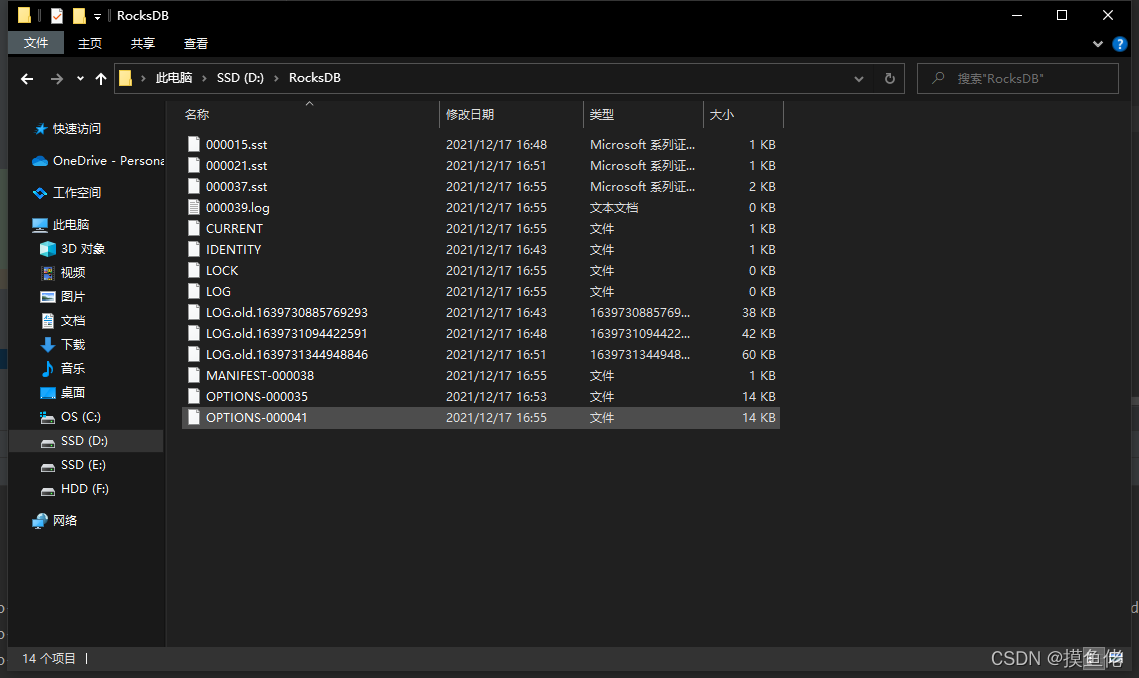Click the file icon of 000021.sst
This screenshot has width=1139, height=678.
(x=193, y=165)
